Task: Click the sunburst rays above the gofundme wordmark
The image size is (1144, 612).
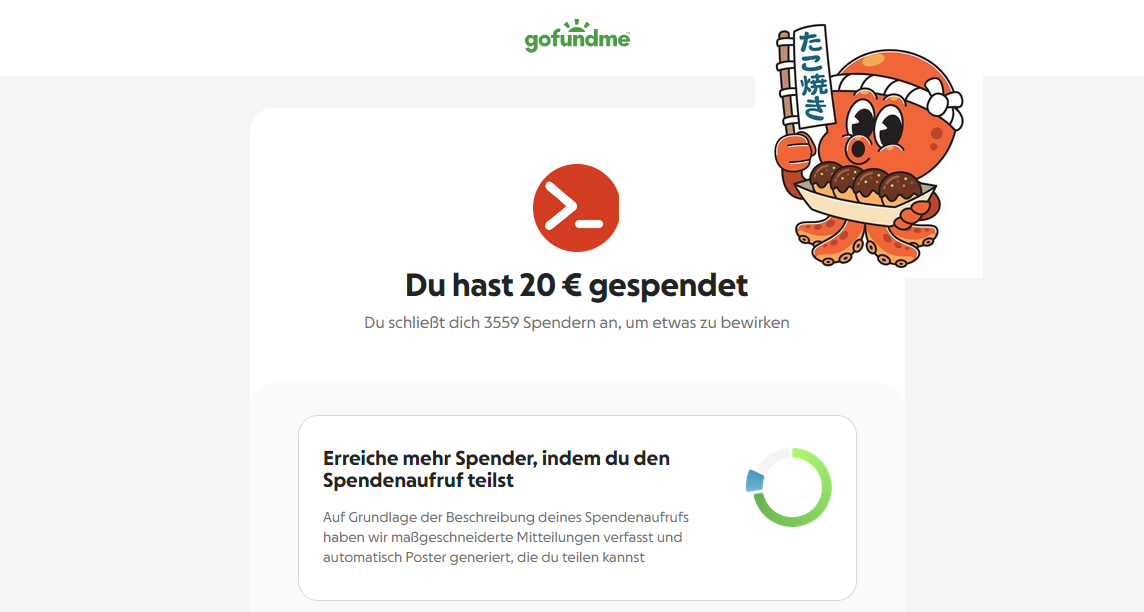Action: (x=576, y=26)
